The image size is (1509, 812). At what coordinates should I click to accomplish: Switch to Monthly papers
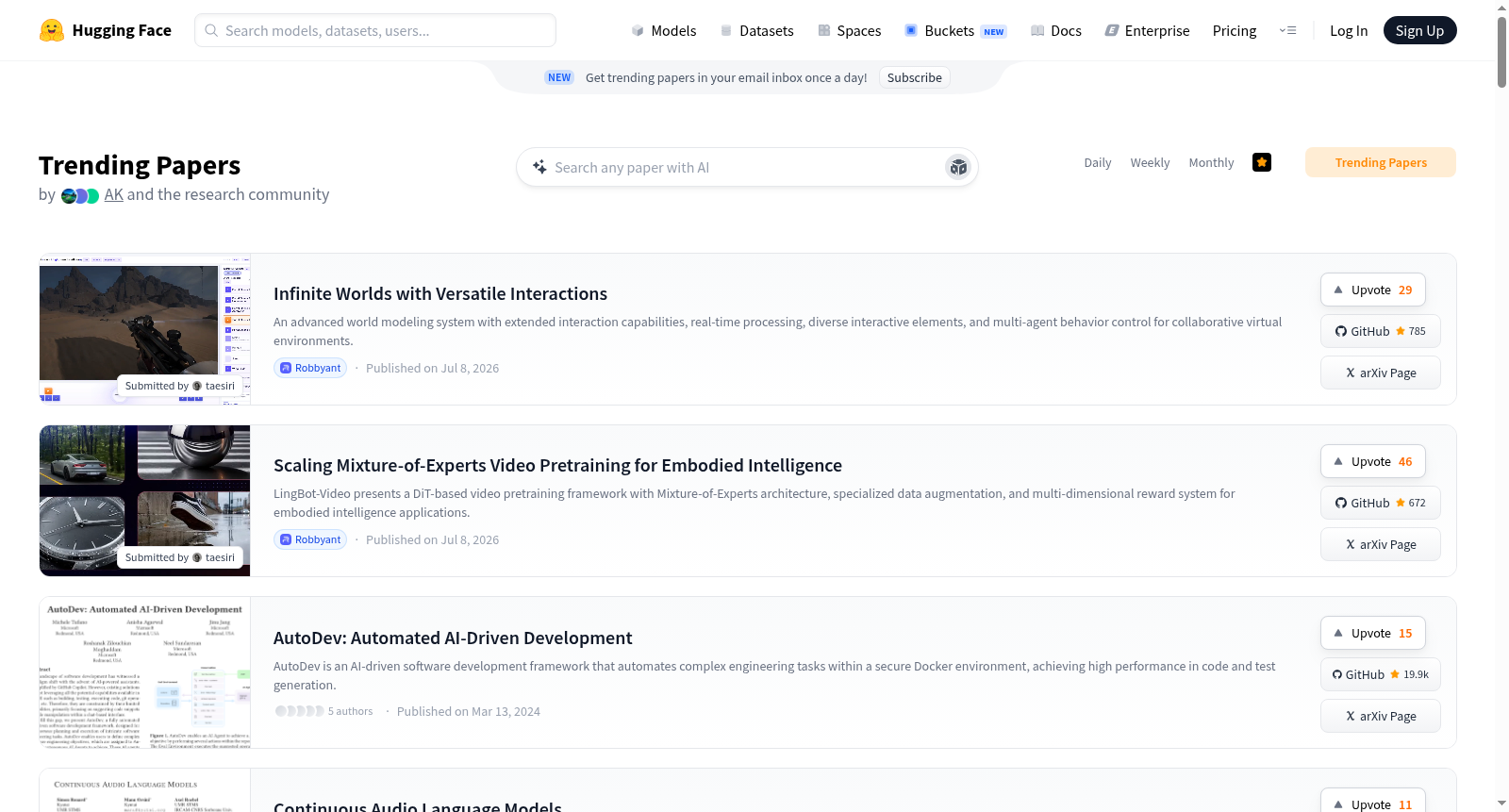(1211, 162)
